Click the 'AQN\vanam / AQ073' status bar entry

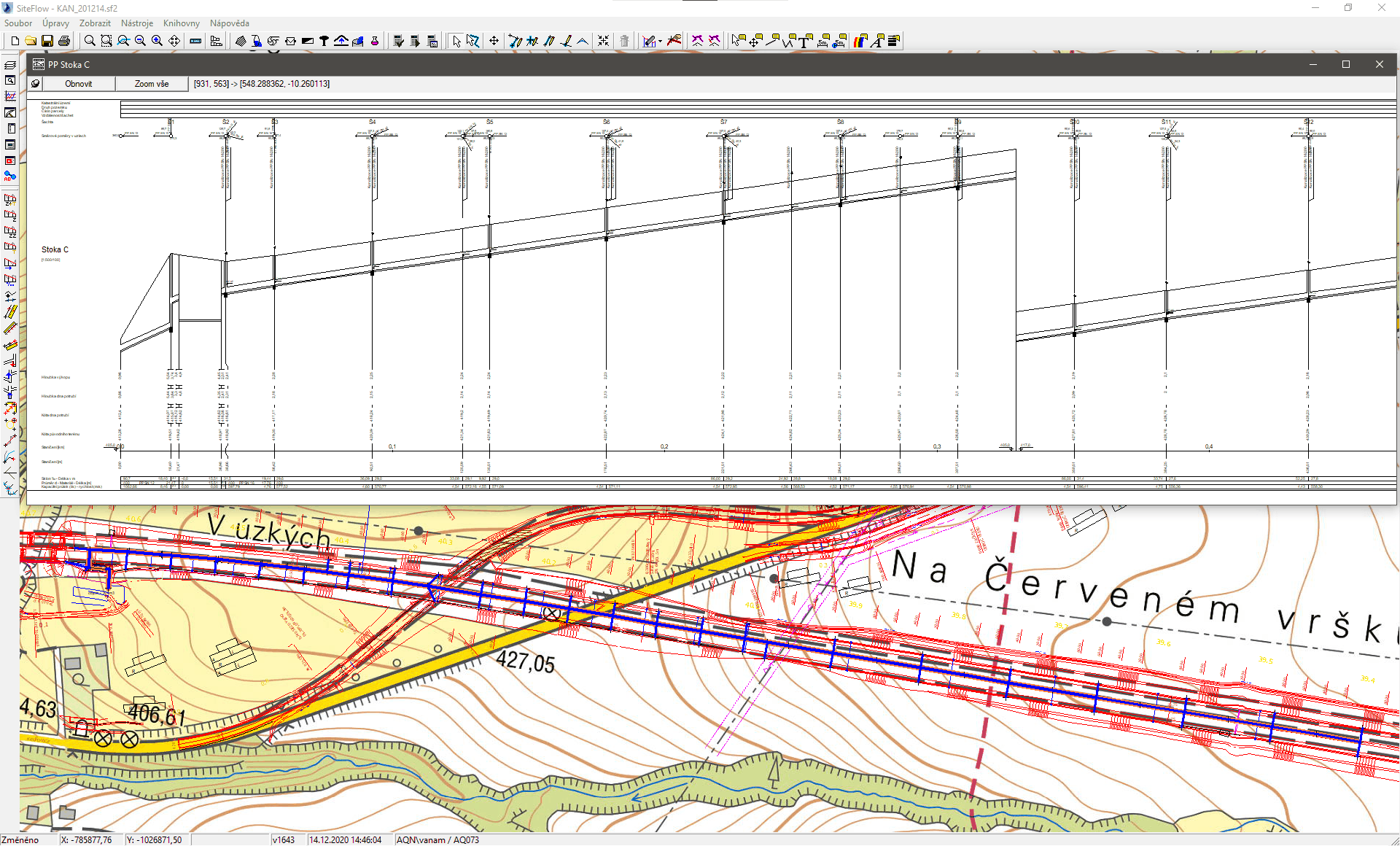click(x=437, y=840)
